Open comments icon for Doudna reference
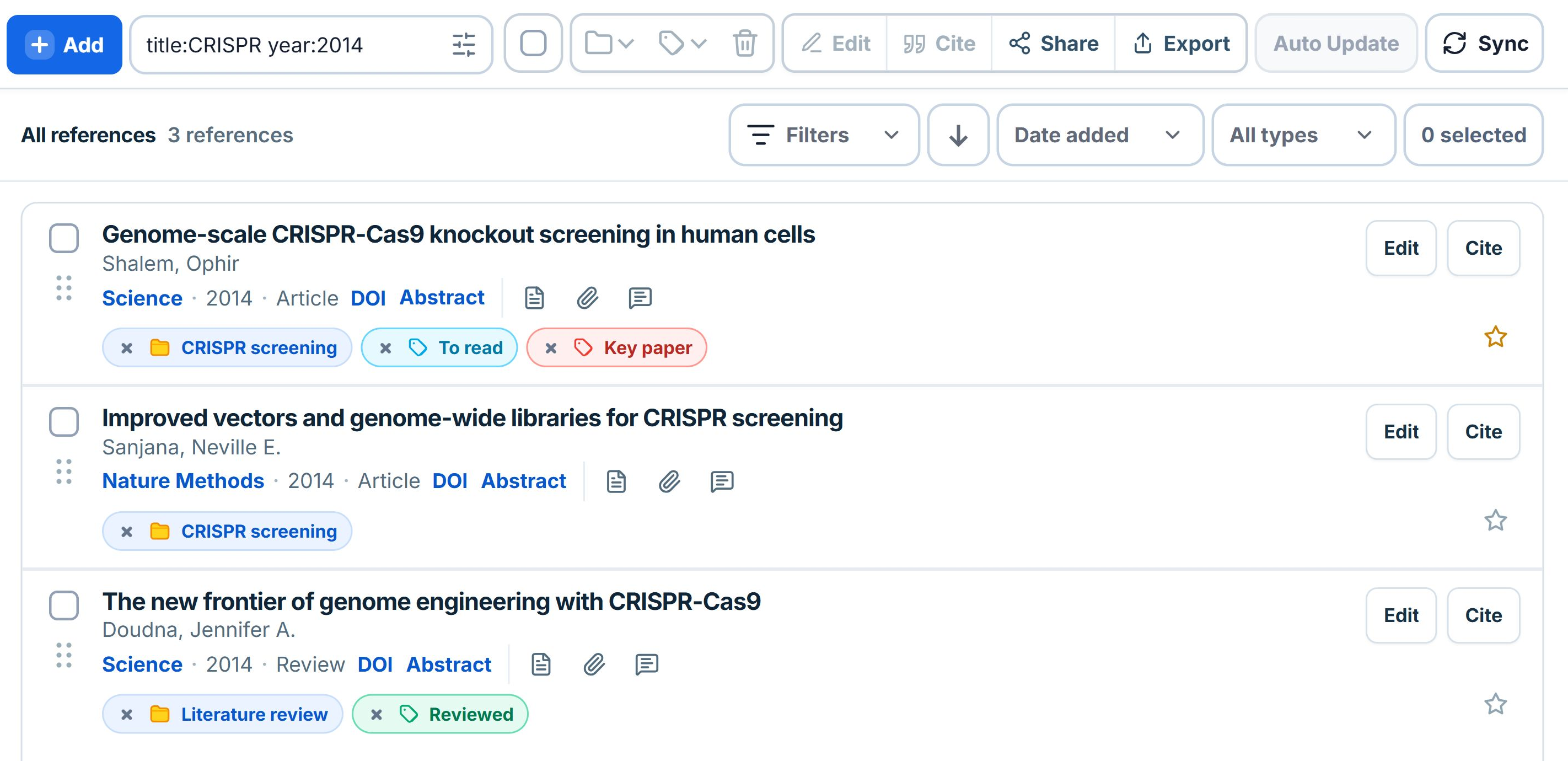Image resolution: width=1568 pixels, height=761 pixels. click(x=646, y=665)
